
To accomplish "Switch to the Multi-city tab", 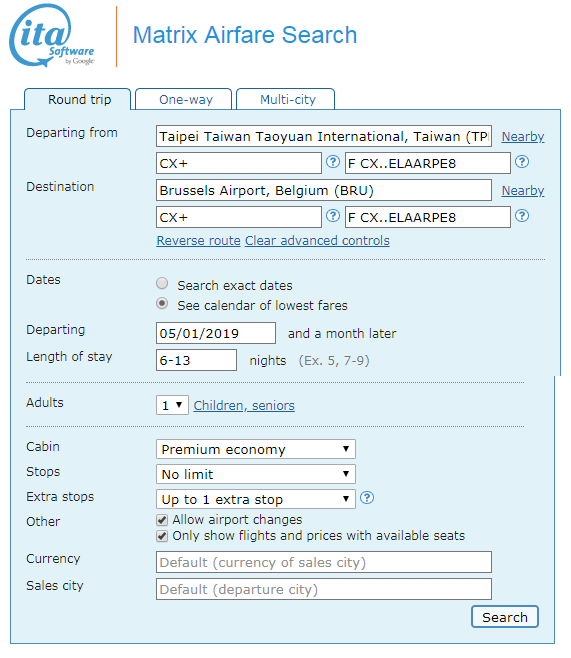I will point(286,99).
